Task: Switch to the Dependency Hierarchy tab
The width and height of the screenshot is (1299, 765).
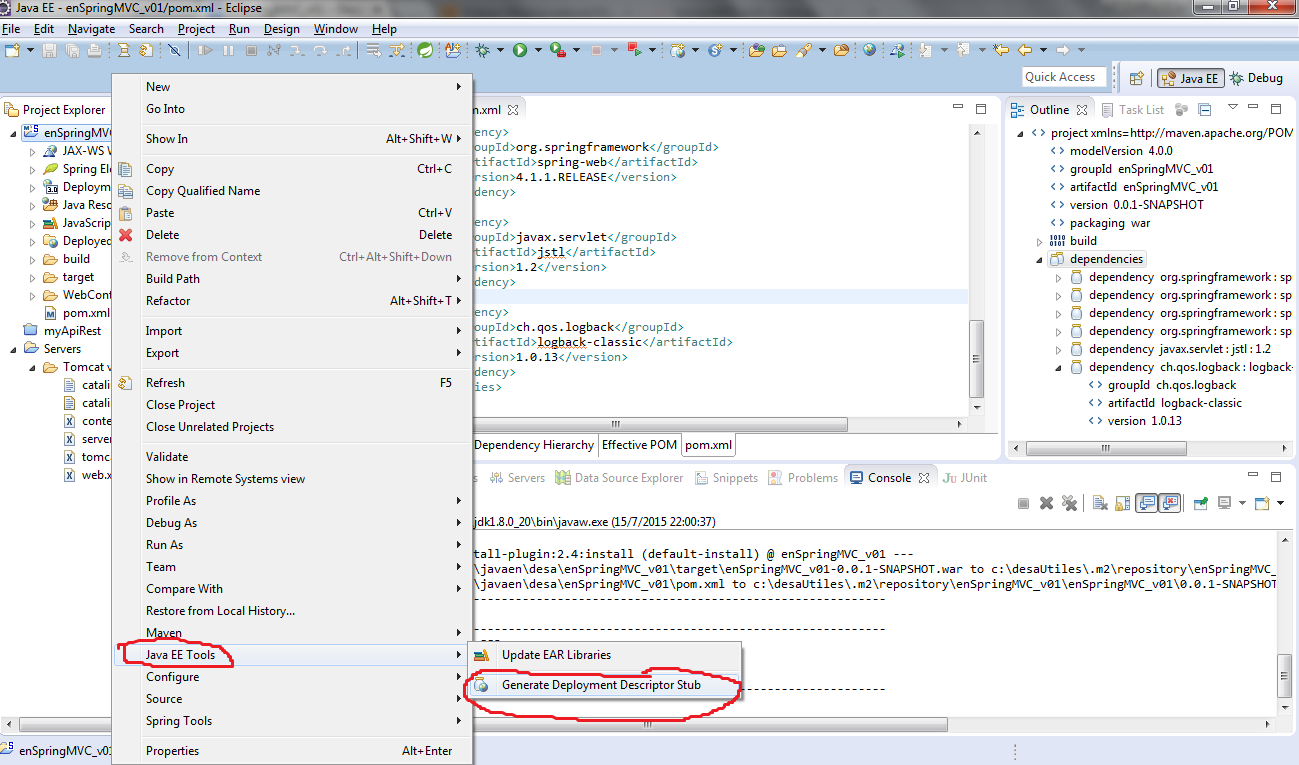Action: [x=534, y=445]
